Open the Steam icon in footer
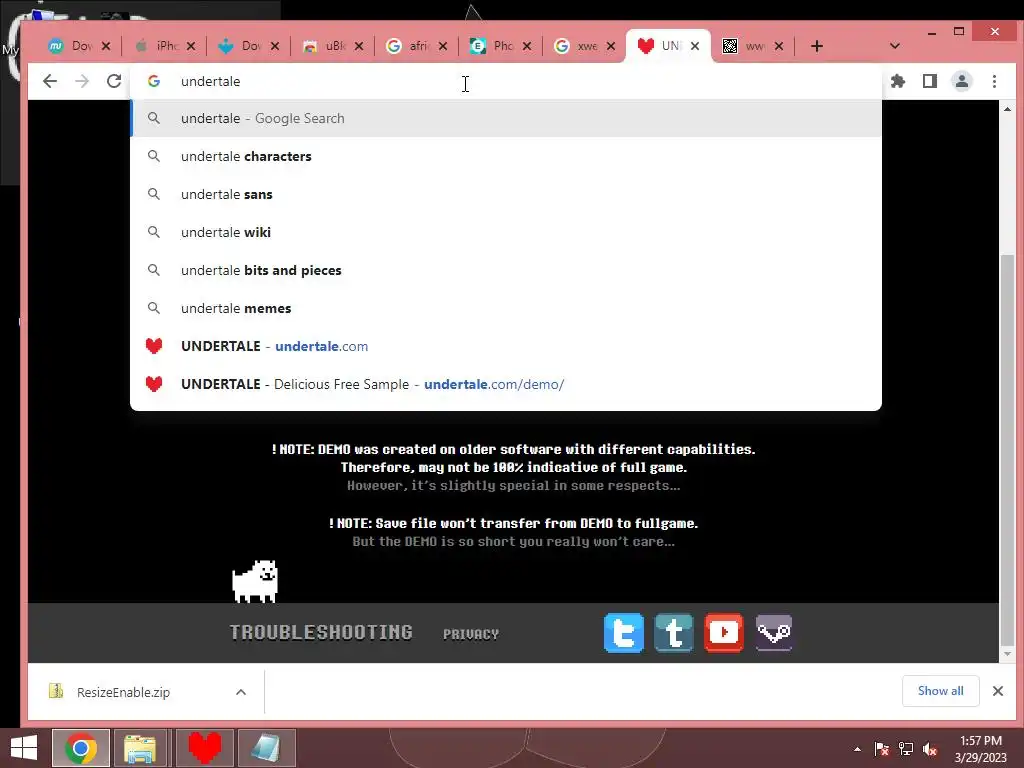1024x768 pixels. (x=774, y=633)
